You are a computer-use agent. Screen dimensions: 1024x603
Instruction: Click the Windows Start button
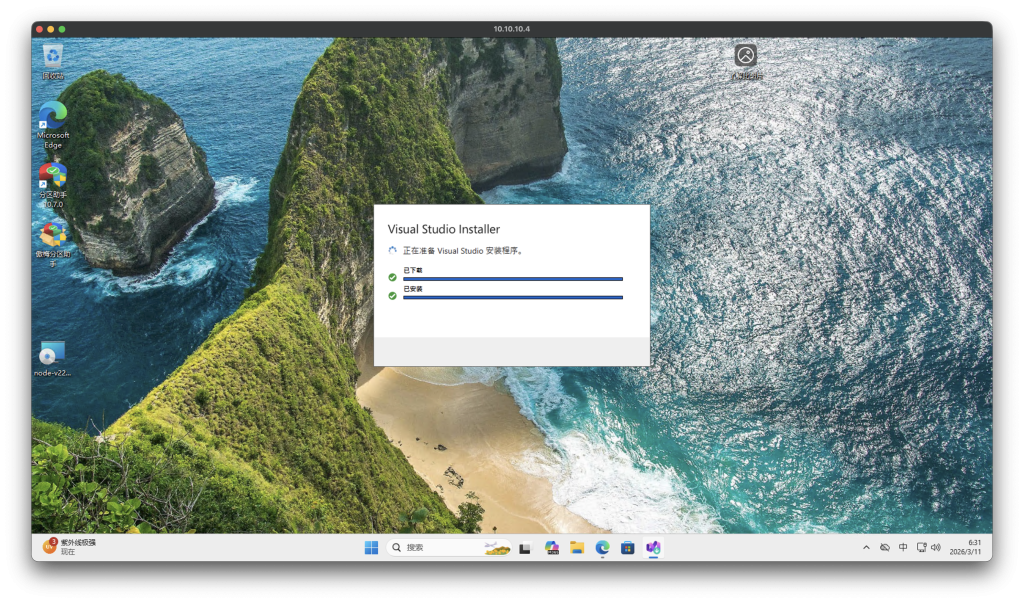(371, 548)
